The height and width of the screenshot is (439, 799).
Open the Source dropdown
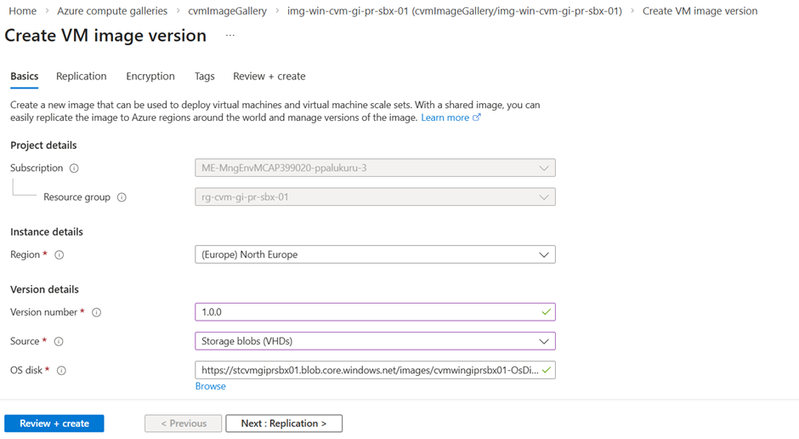click(x=374, y=341)
